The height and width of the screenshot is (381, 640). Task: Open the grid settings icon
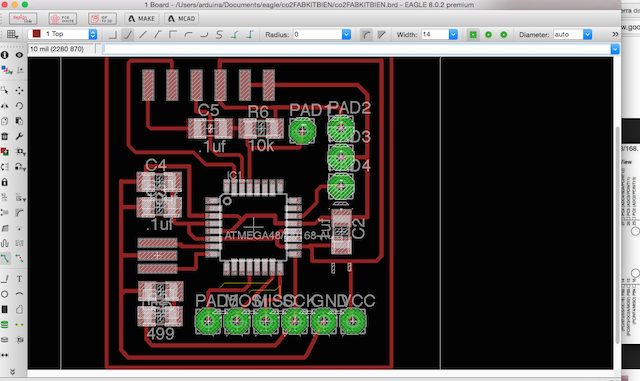click(x=12, y=35)
